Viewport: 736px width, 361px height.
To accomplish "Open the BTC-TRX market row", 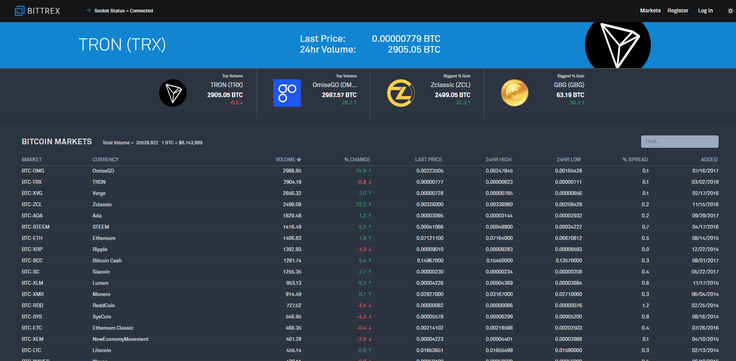I will coord(369,182).
